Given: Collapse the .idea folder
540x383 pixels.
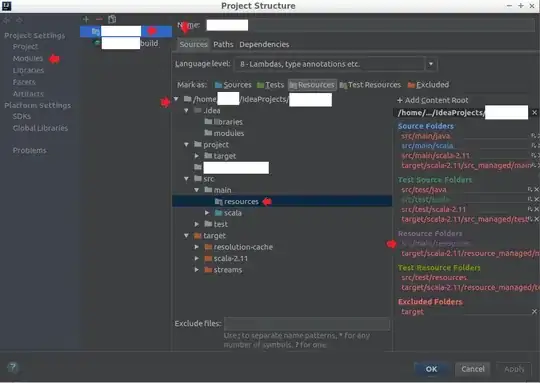Looking at the screenshot, I should click(x=186, y=111).
